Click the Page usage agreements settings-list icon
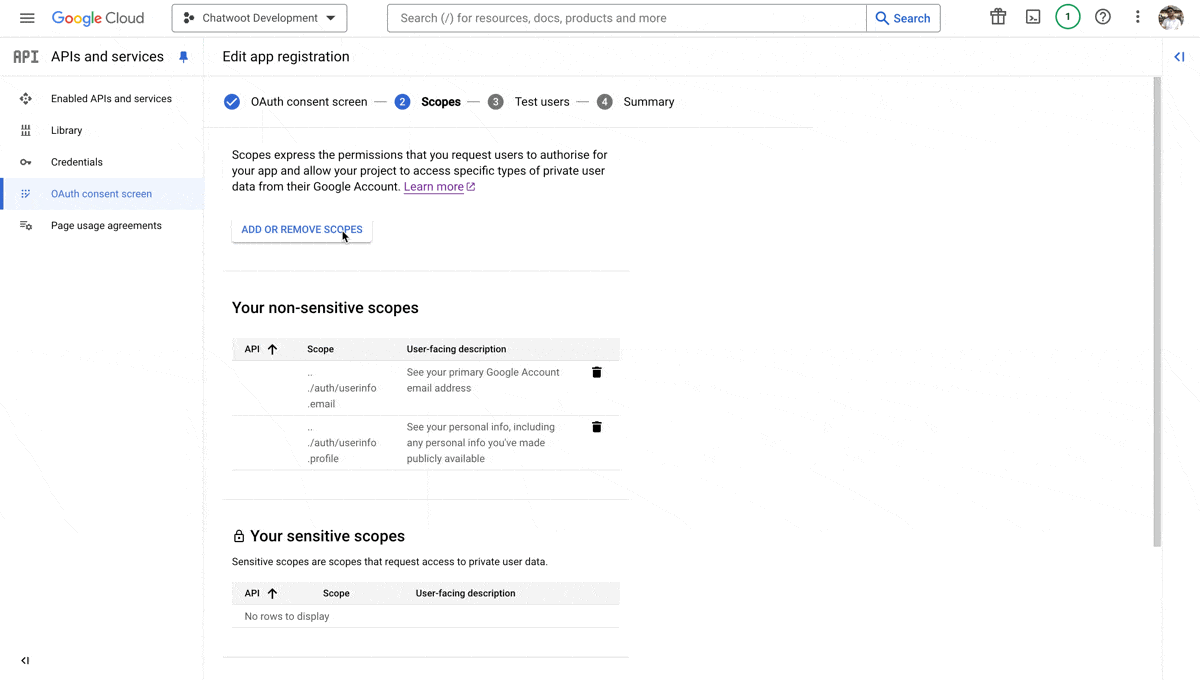The image size is (1200, 680). click(x=26, y=226)
